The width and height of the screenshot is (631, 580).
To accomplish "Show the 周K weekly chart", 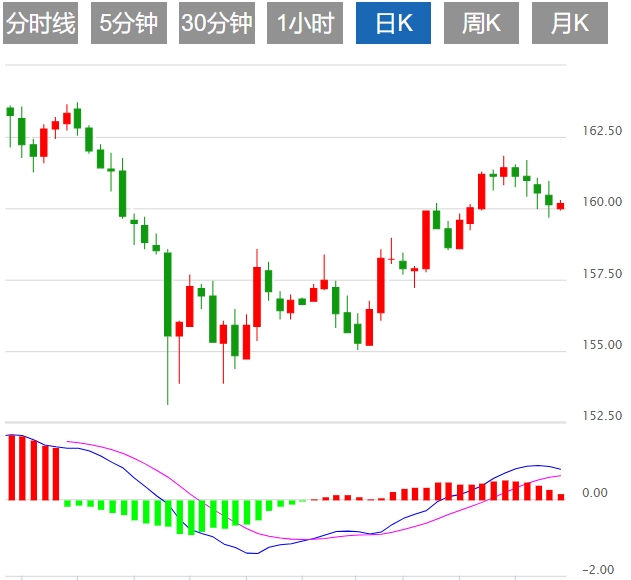I will click(481, 24).
